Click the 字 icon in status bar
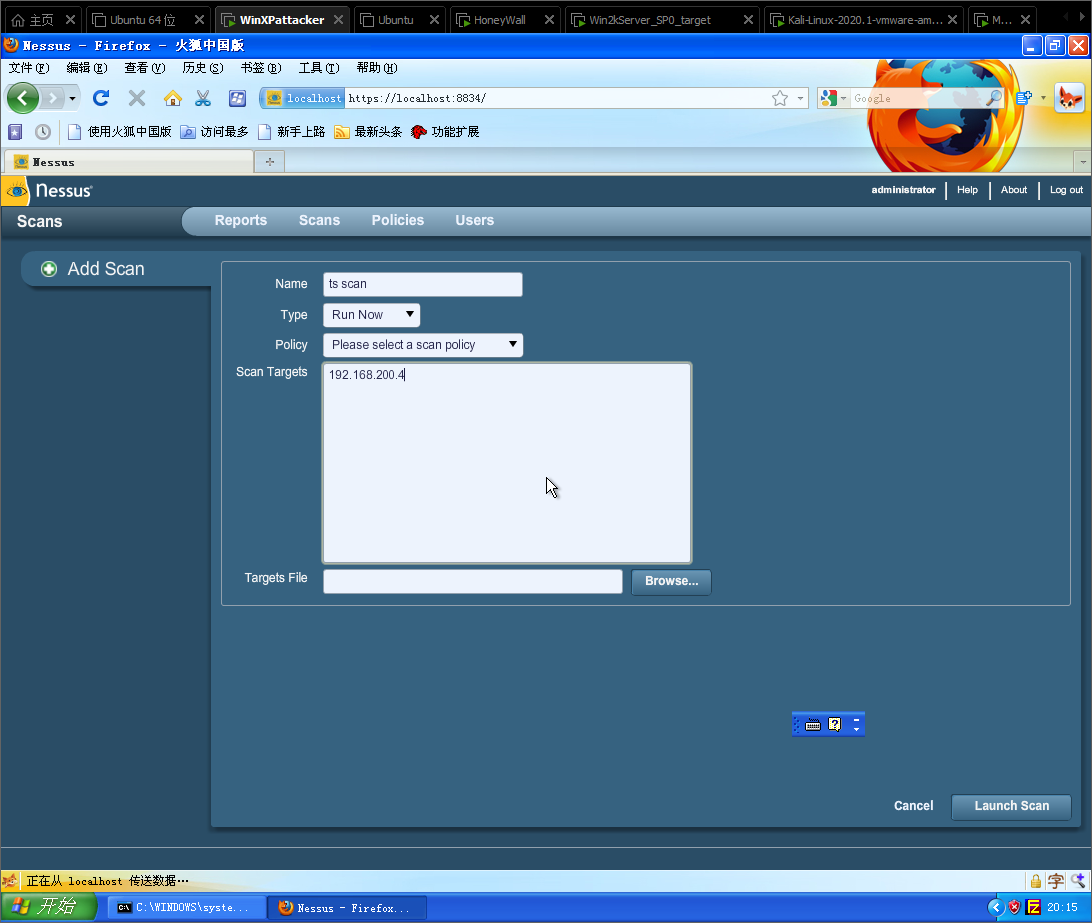1092x923 pixels. click(x=1056, y=881)
